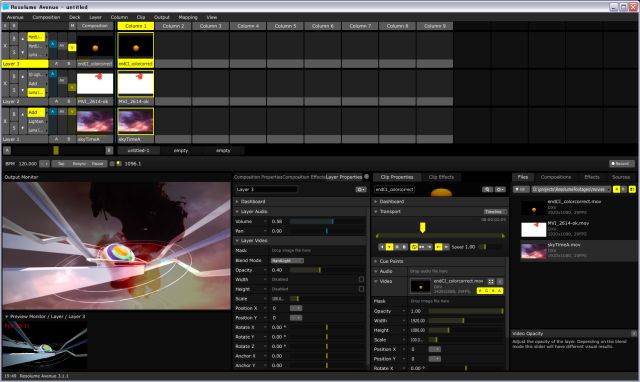Click the clip play forward button
Image resolution: width=640 pixels, height=382 pixels.
coord(389,247)
